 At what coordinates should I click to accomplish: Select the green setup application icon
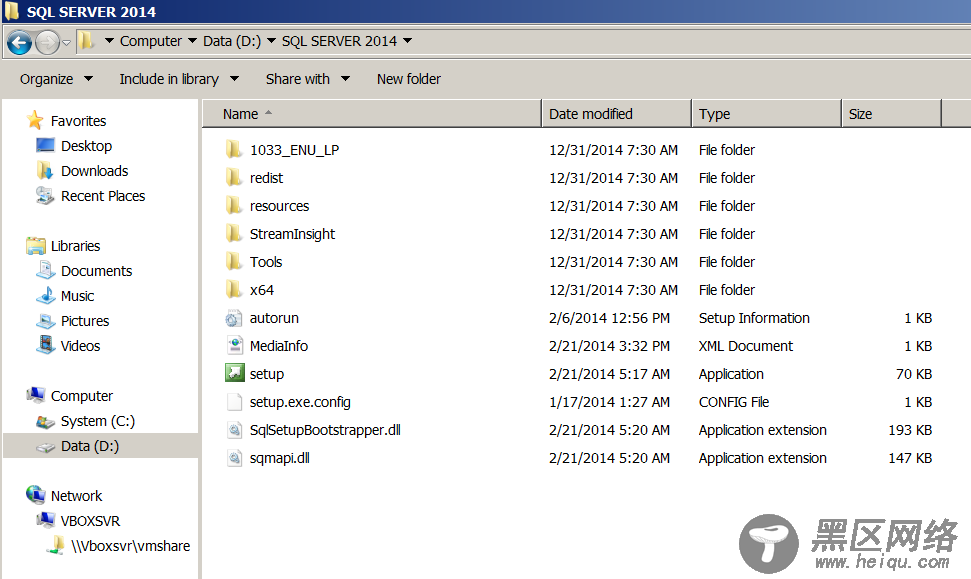coord(234,373)
